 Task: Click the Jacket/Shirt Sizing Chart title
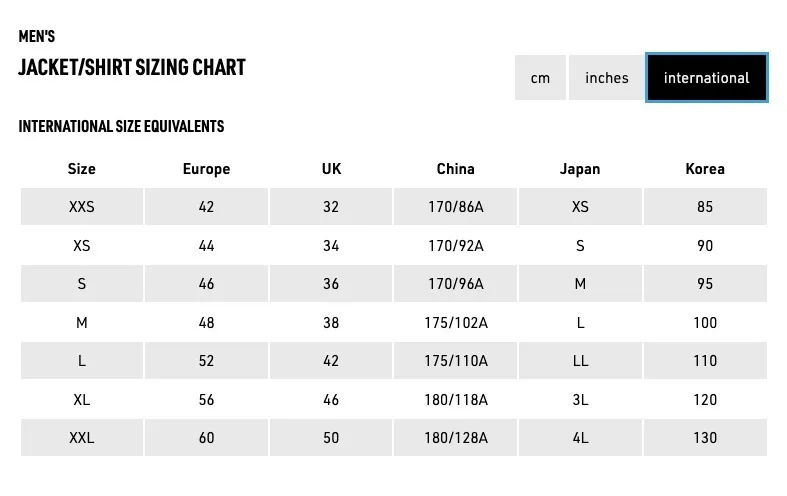point(132,67)
